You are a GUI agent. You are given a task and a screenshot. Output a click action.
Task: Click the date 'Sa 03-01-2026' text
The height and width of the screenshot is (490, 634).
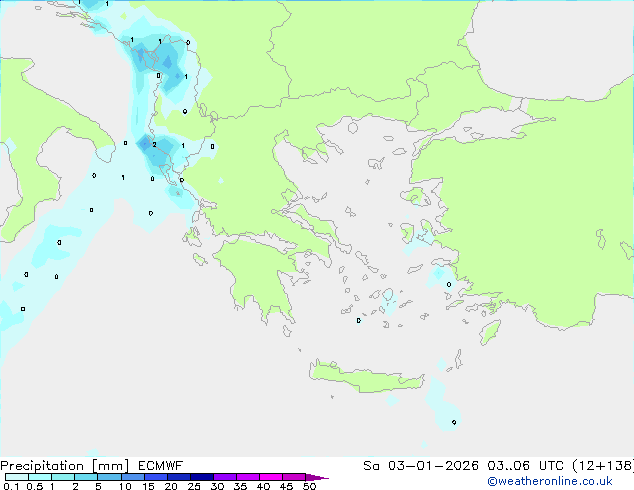point(421,466)
